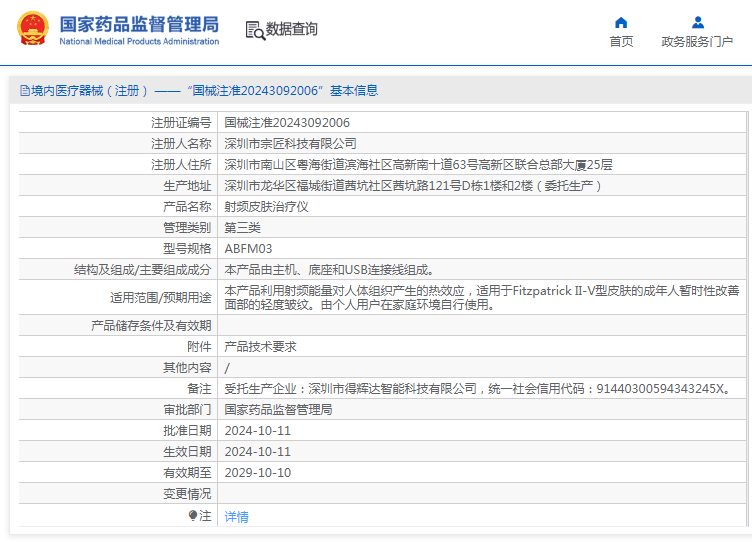Select product name 射频皮肤治疗仪
The image size is (752, 542).
pyautogui.click(x=266, y=207)
